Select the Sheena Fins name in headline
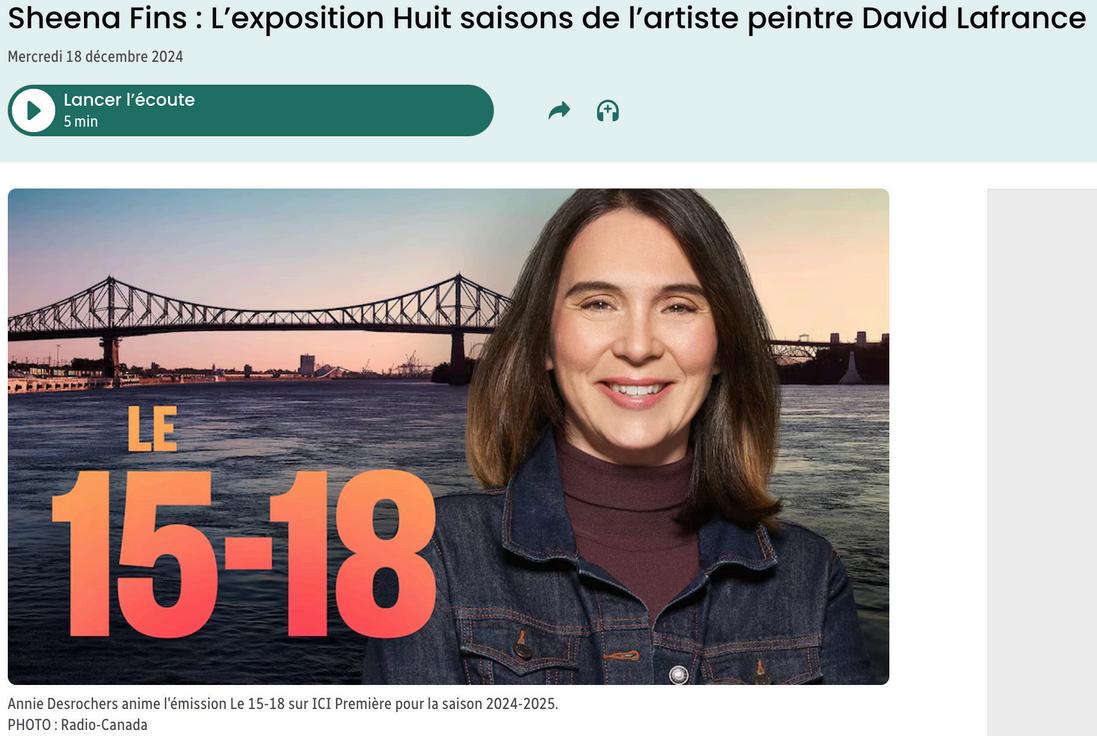This screenshot has width=1097, height=736. pos(97,18)
